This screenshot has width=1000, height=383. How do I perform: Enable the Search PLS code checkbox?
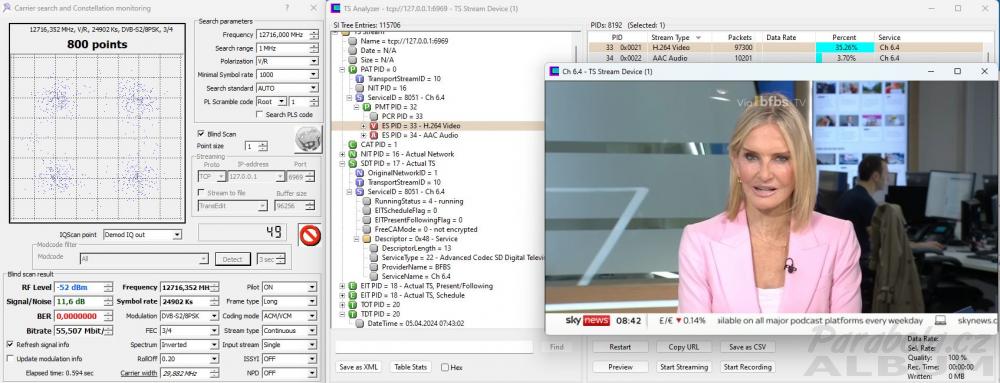pyautogui.click(x=259, y=115)
